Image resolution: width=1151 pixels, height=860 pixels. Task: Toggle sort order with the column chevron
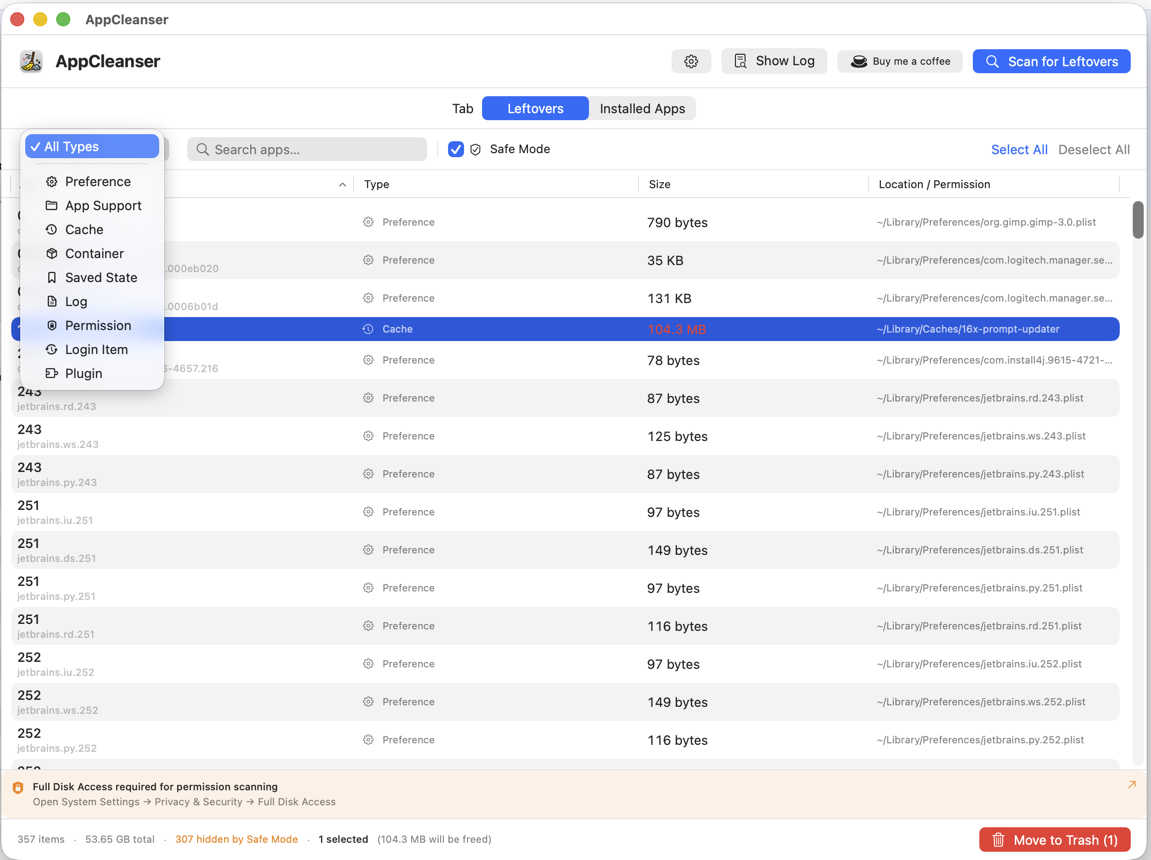(342, 185)
